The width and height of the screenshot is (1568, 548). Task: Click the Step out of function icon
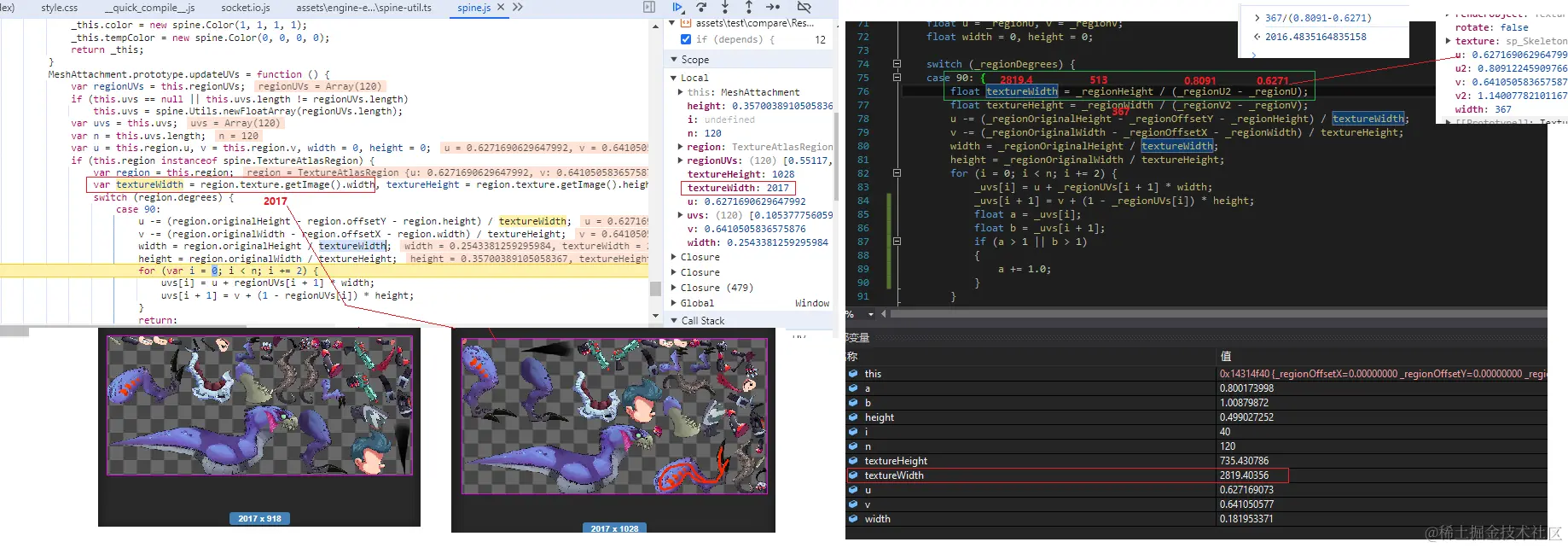click(749, 8)
